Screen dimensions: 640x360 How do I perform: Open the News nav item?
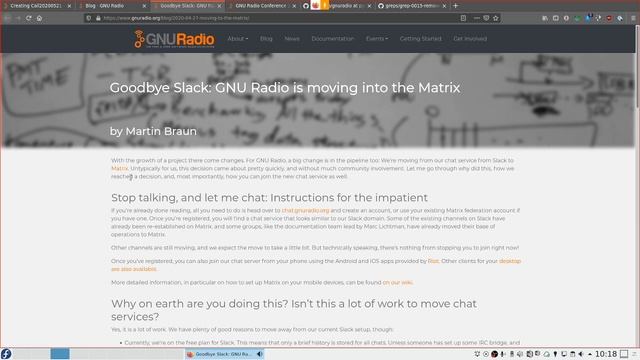(x=292, y=39)
